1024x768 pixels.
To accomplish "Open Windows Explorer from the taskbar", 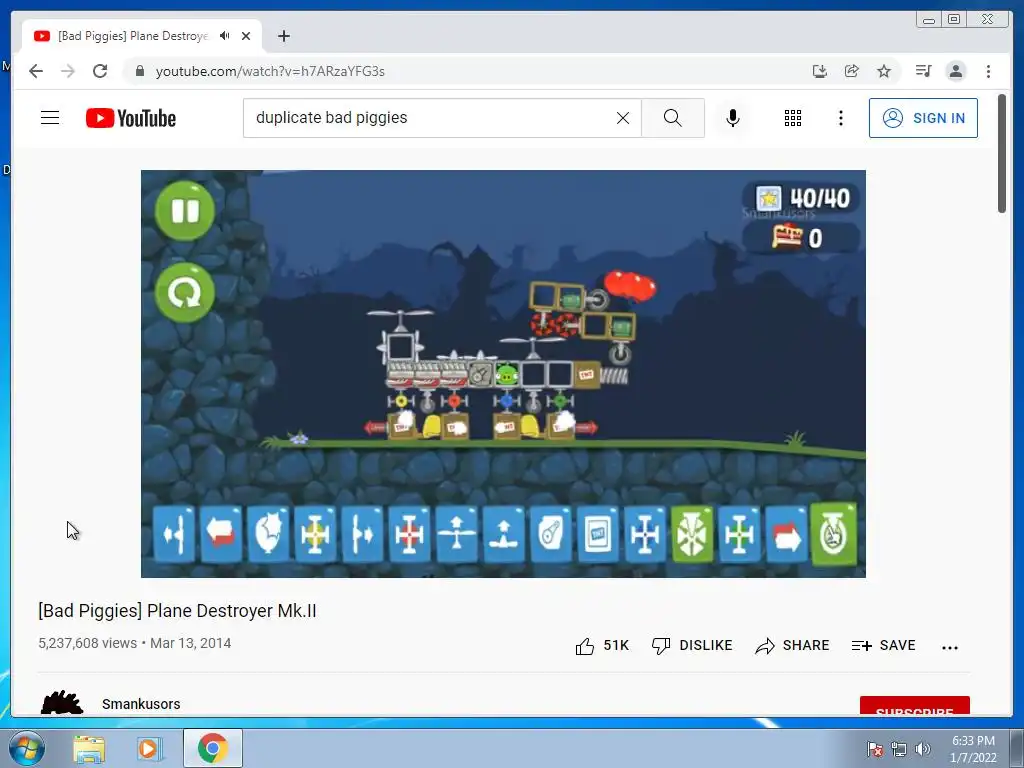I will point(89,748).
